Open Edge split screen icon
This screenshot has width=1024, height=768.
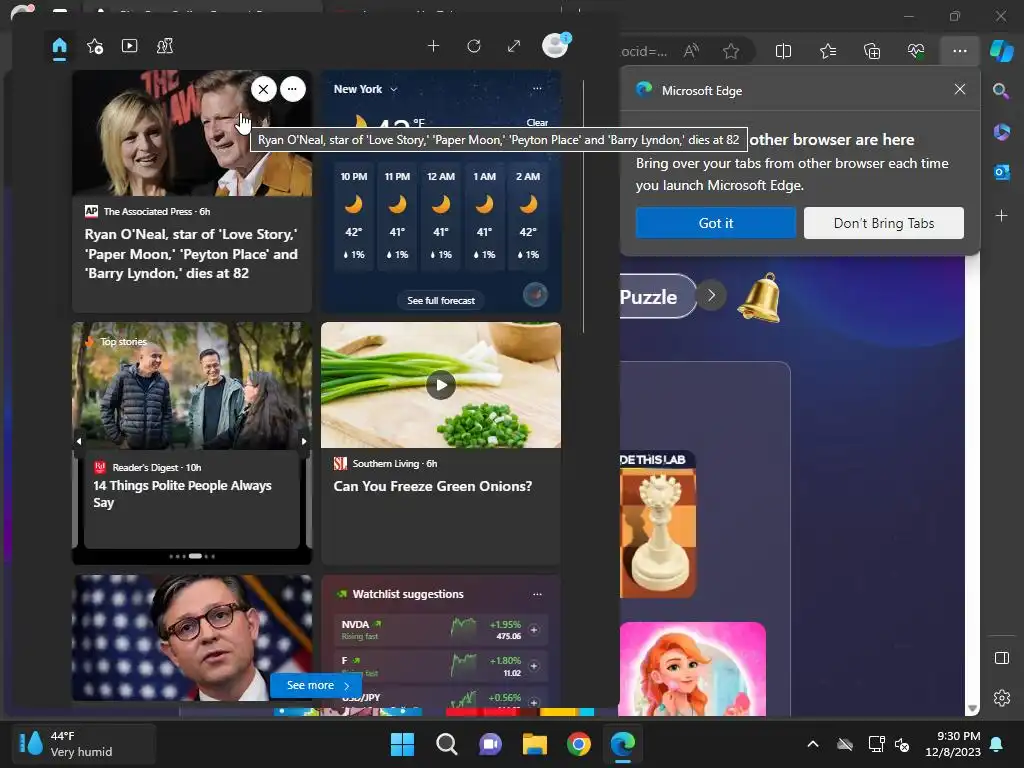pyautogui.click(x=783, y=51)
